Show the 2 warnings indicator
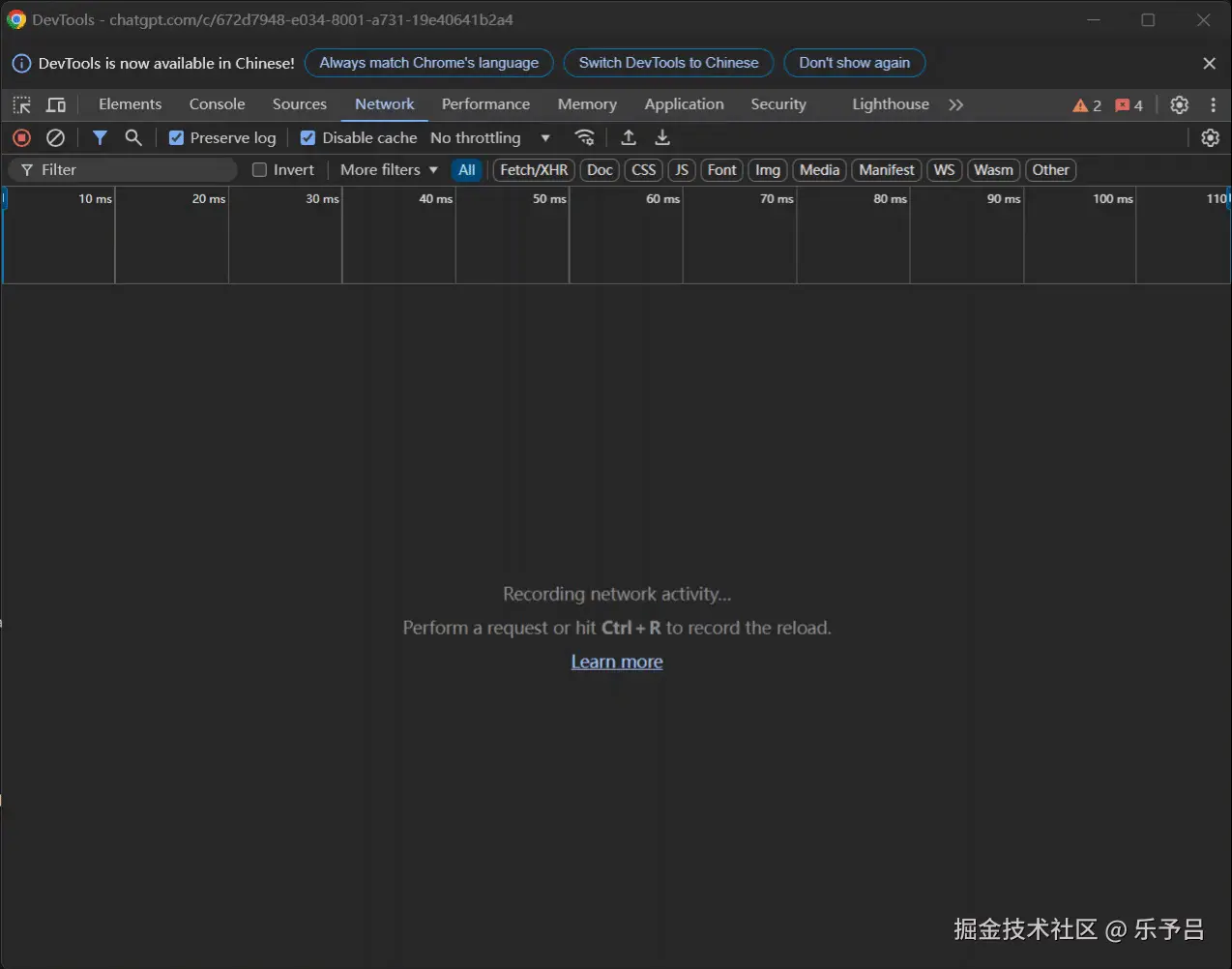 pyautogui.click(x=1087, y=104)
